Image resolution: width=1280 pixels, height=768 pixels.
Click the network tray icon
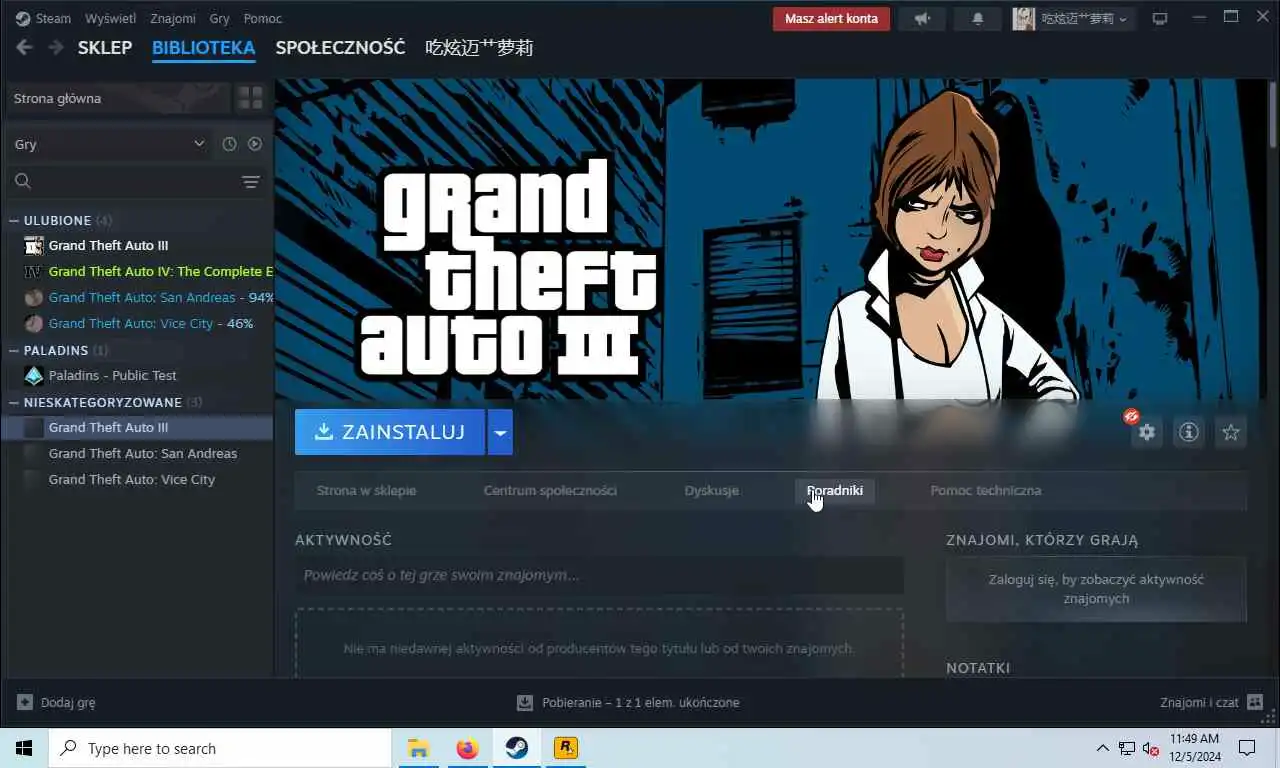(1127, 748)
